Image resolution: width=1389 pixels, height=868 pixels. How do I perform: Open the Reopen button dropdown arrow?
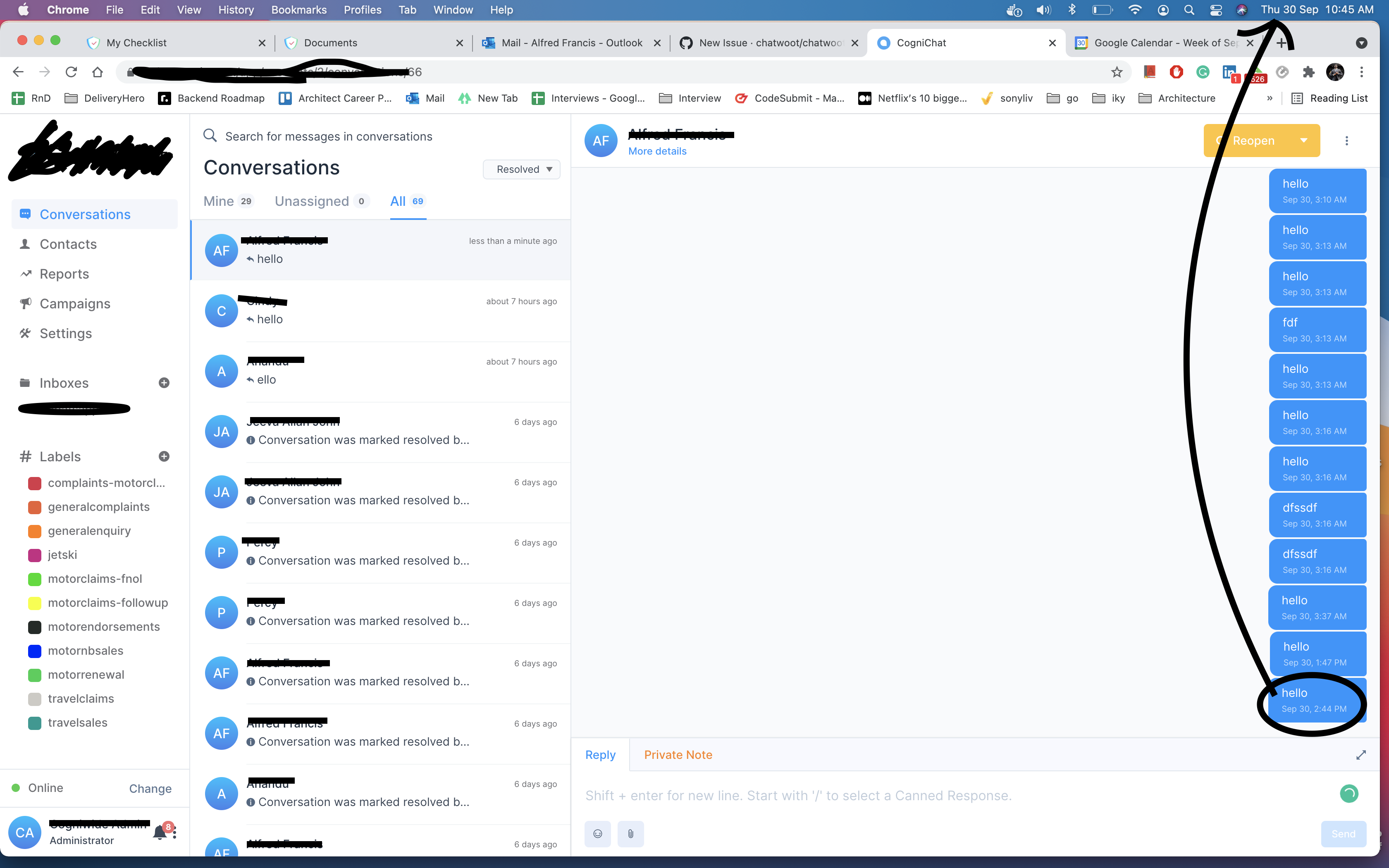point(1303,140)
